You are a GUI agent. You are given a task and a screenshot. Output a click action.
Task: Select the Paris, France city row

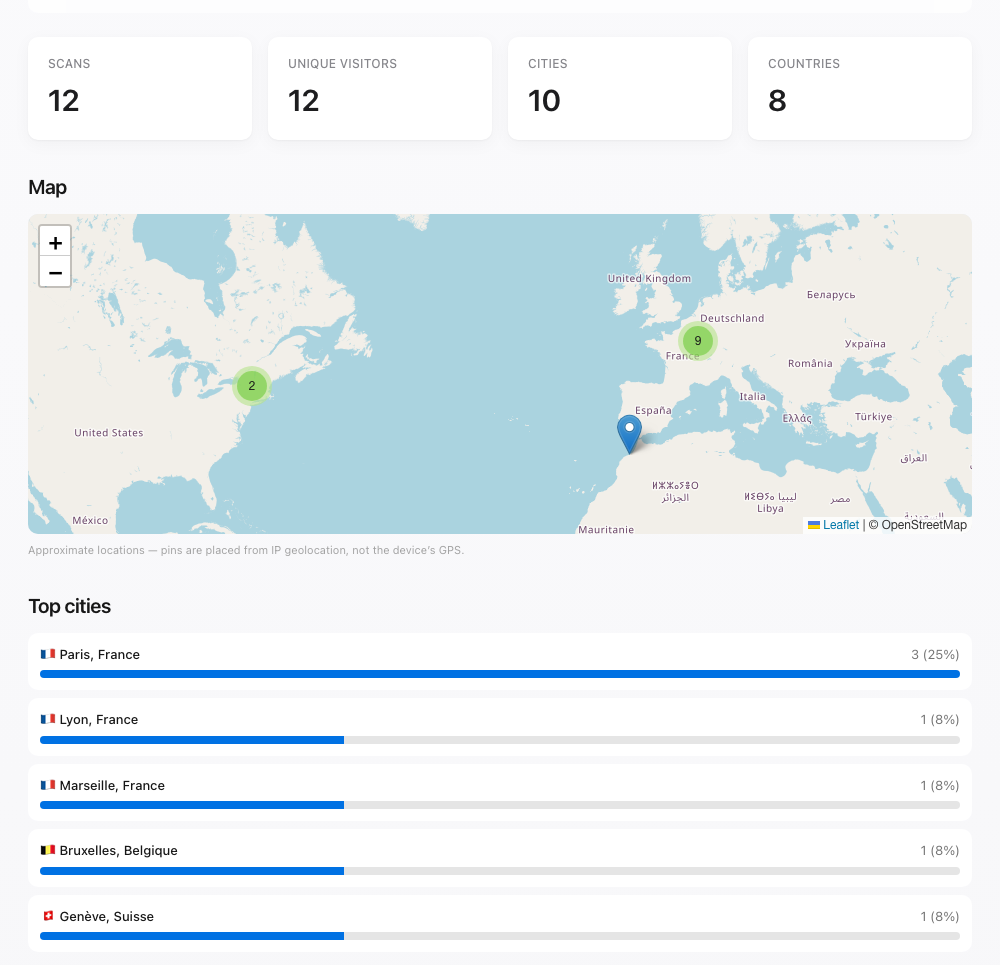[x=500, y=661]
